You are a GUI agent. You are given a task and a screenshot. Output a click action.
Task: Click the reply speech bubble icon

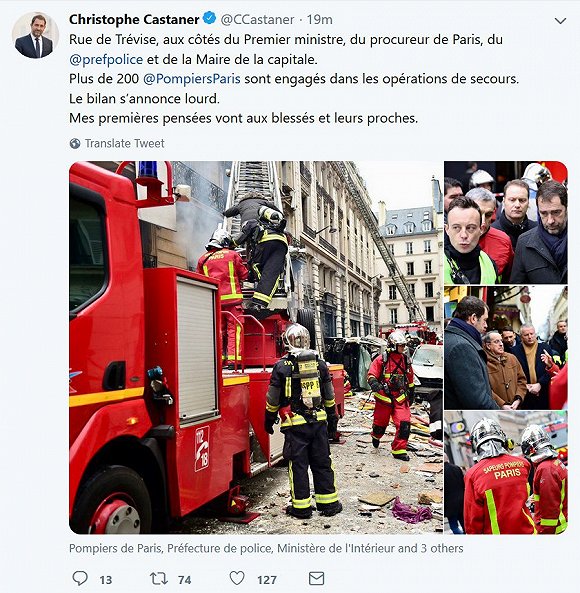[80, 578]
